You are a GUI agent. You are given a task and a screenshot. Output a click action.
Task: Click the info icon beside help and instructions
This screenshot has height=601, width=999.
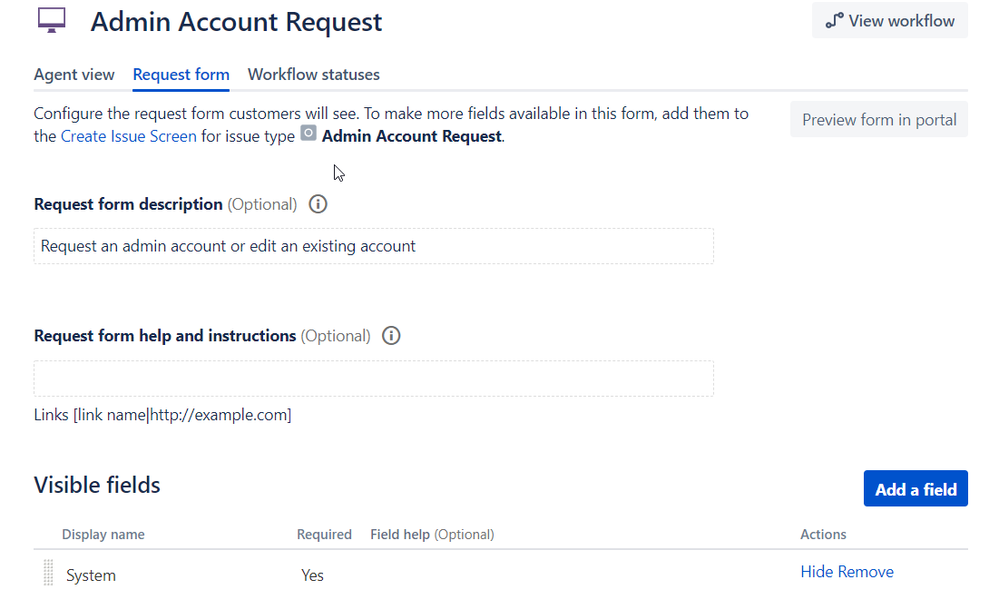tap(391, 336)
